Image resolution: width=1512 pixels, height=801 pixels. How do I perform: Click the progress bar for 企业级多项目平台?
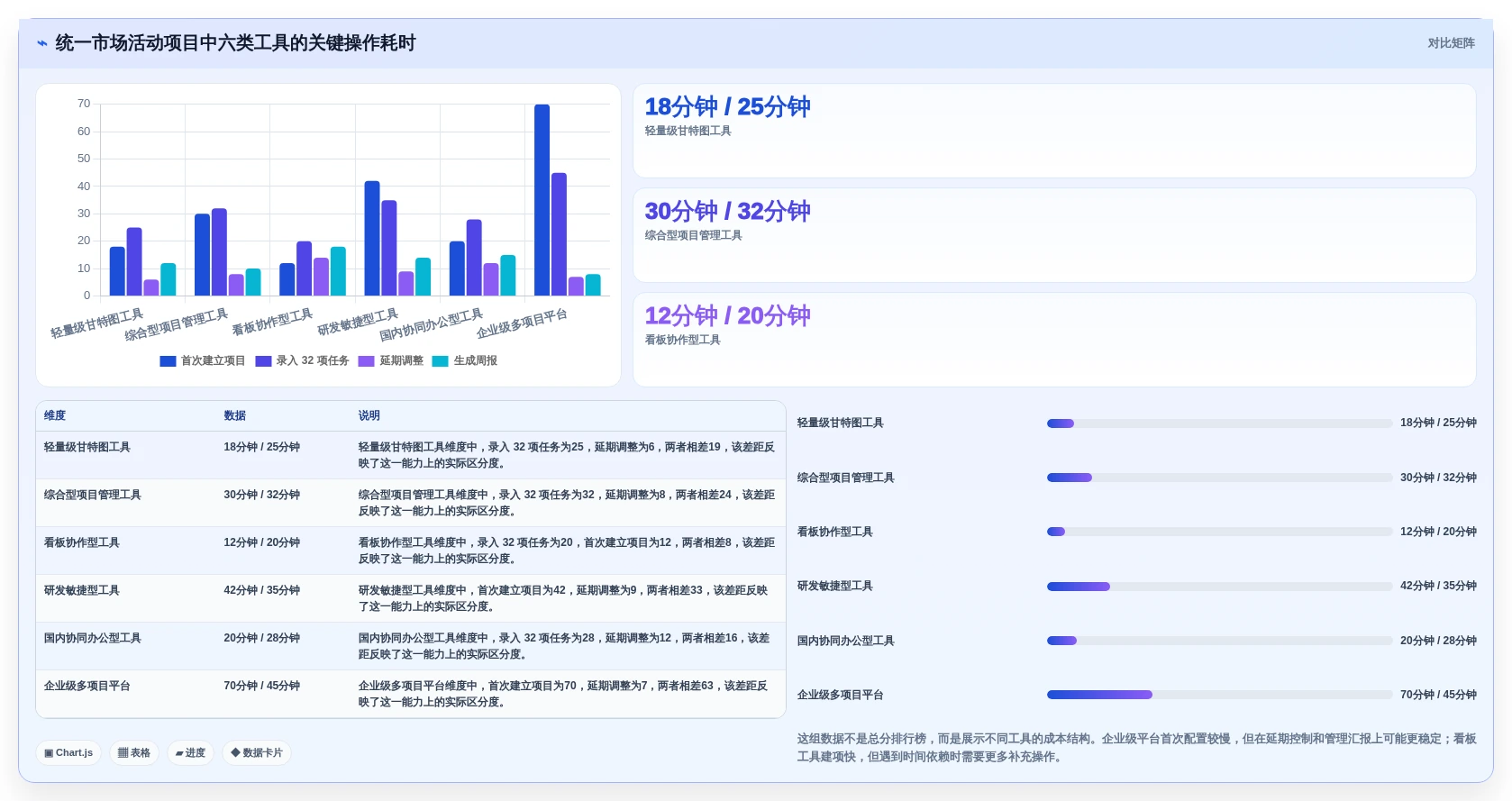pos(1219,695)
